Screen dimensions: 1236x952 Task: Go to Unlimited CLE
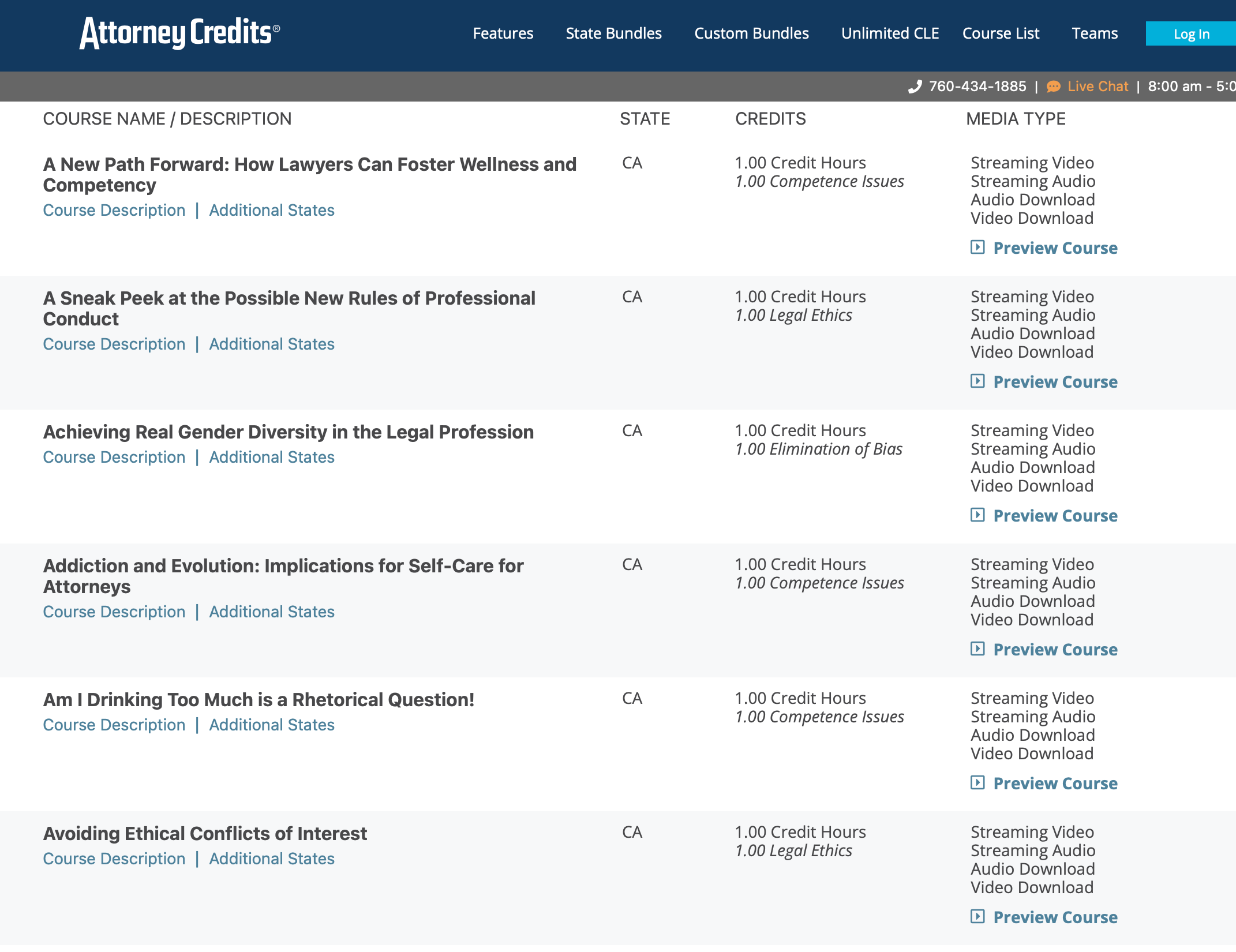[x=890, y=33]
